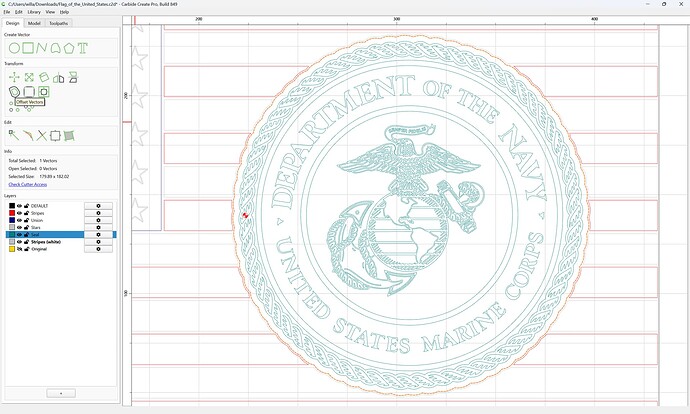Open settings gear for Stripes (white) layer
Viewport: 690px width, 414px height.
(x=98, y=242)
